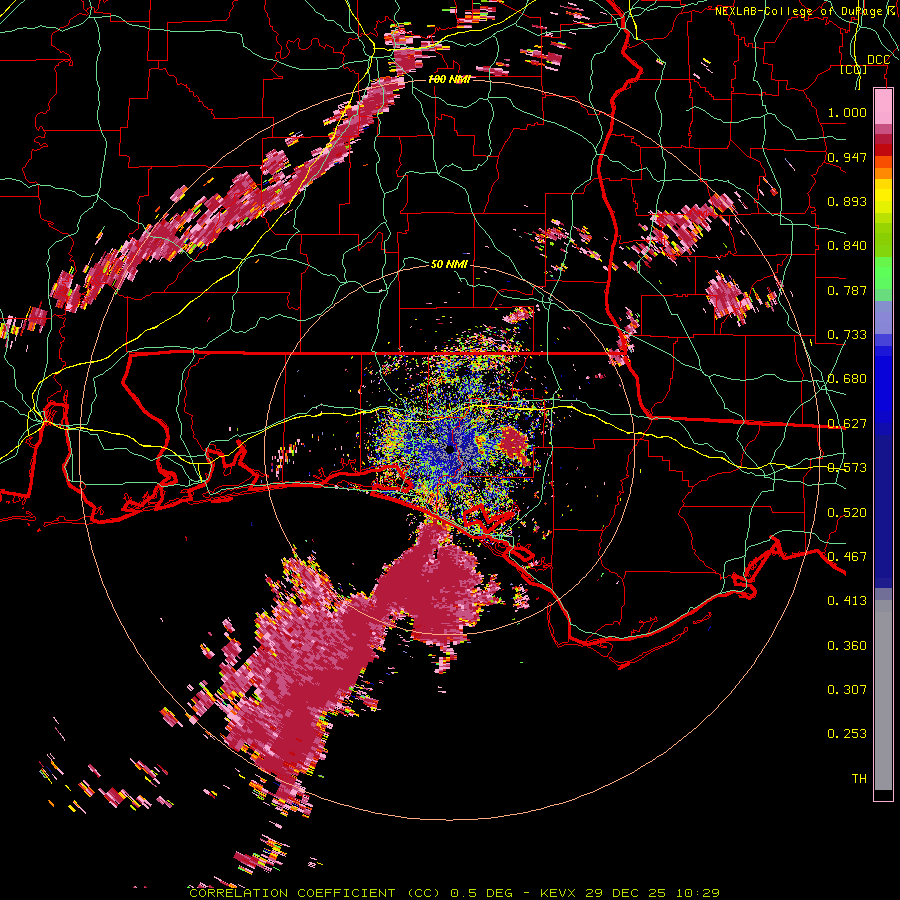
Task: Click the DCC label above the color bar
Action: tap(878, 60)
